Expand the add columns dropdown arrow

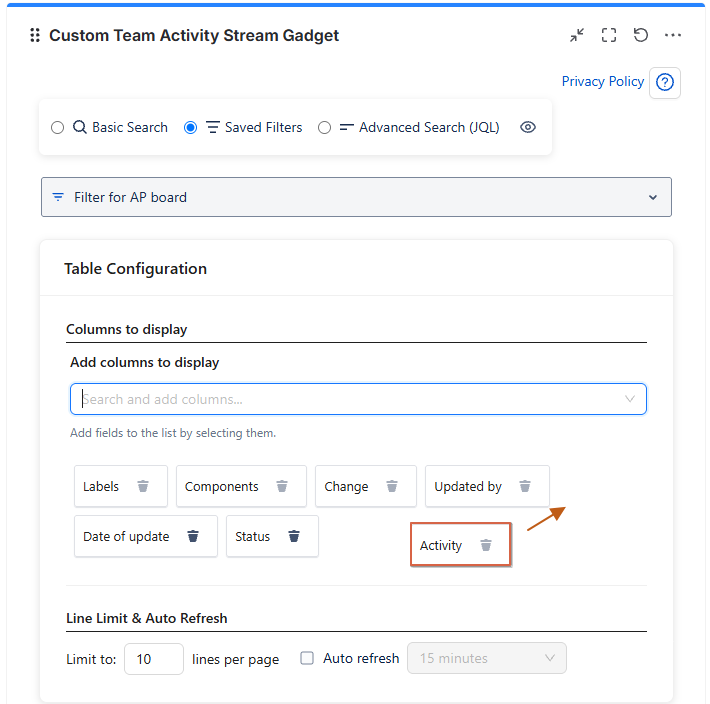629,399
